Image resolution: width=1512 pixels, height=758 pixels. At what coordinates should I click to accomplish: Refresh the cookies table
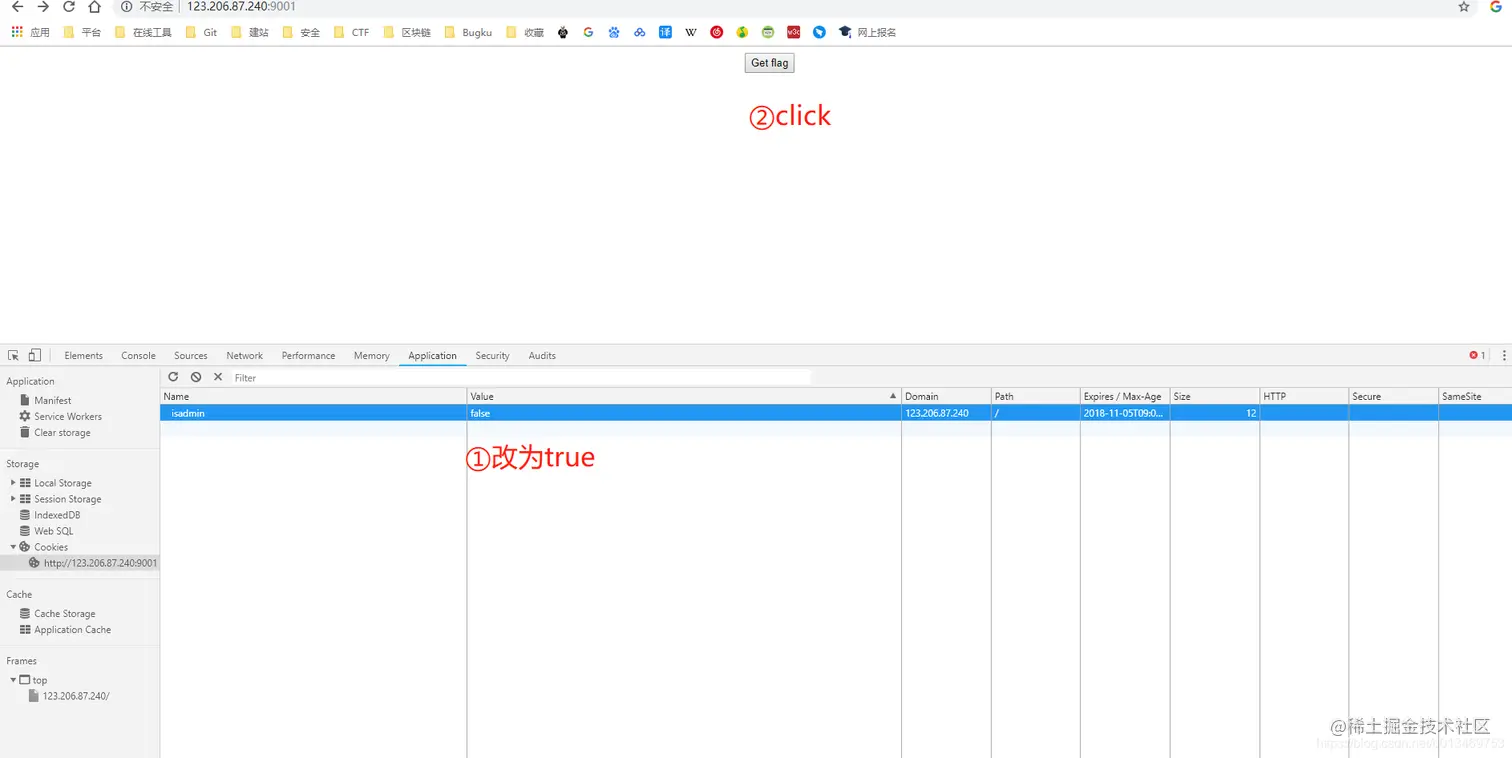tap(173, 377)
